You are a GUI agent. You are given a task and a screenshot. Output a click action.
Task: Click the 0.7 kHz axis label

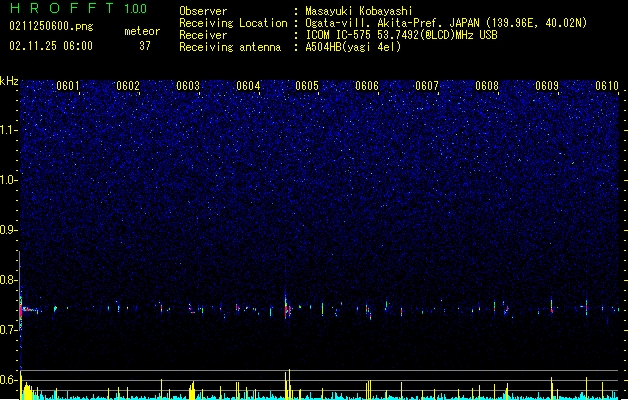click(x=8, y=330)
